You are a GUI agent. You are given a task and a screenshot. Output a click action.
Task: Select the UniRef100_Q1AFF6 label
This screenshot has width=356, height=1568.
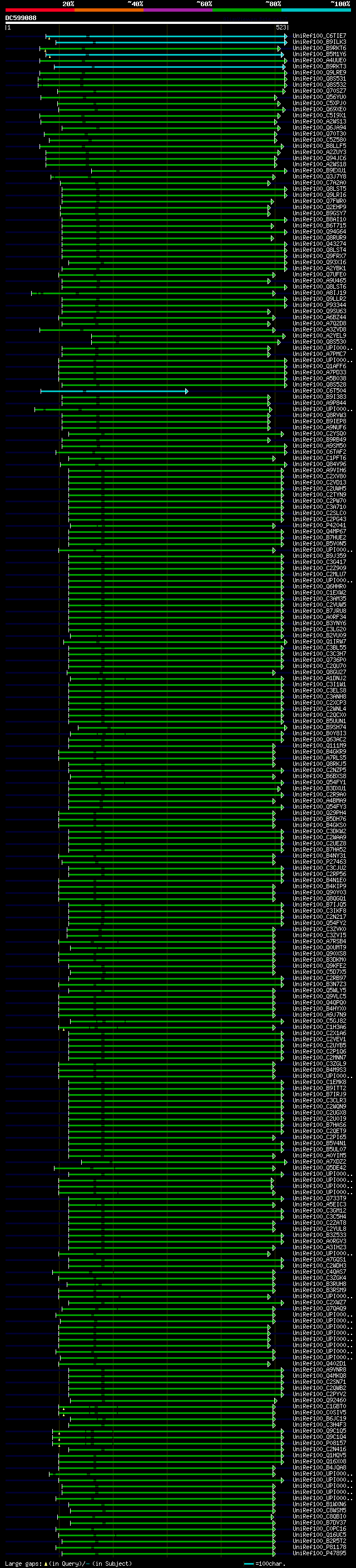[x=319, y=366]
